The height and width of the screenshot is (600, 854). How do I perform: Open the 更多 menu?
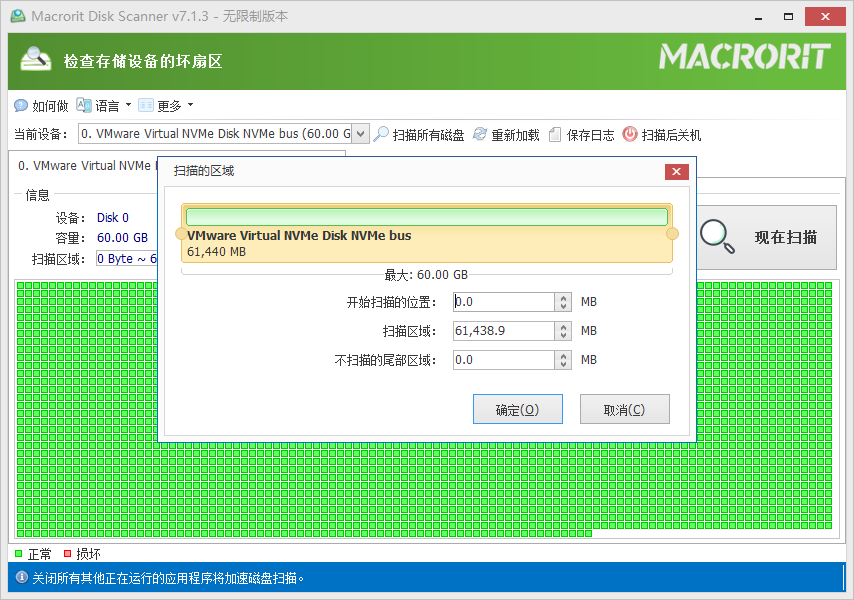[169, 106]
